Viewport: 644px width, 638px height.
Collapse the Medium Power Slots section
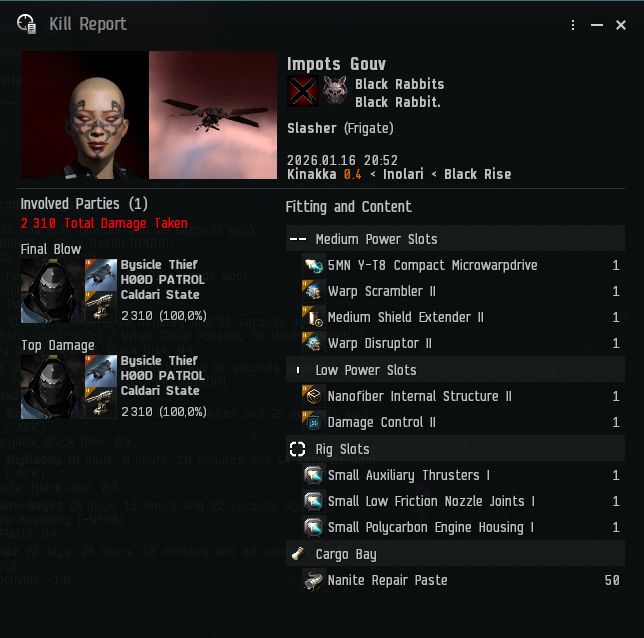[455, 239]
